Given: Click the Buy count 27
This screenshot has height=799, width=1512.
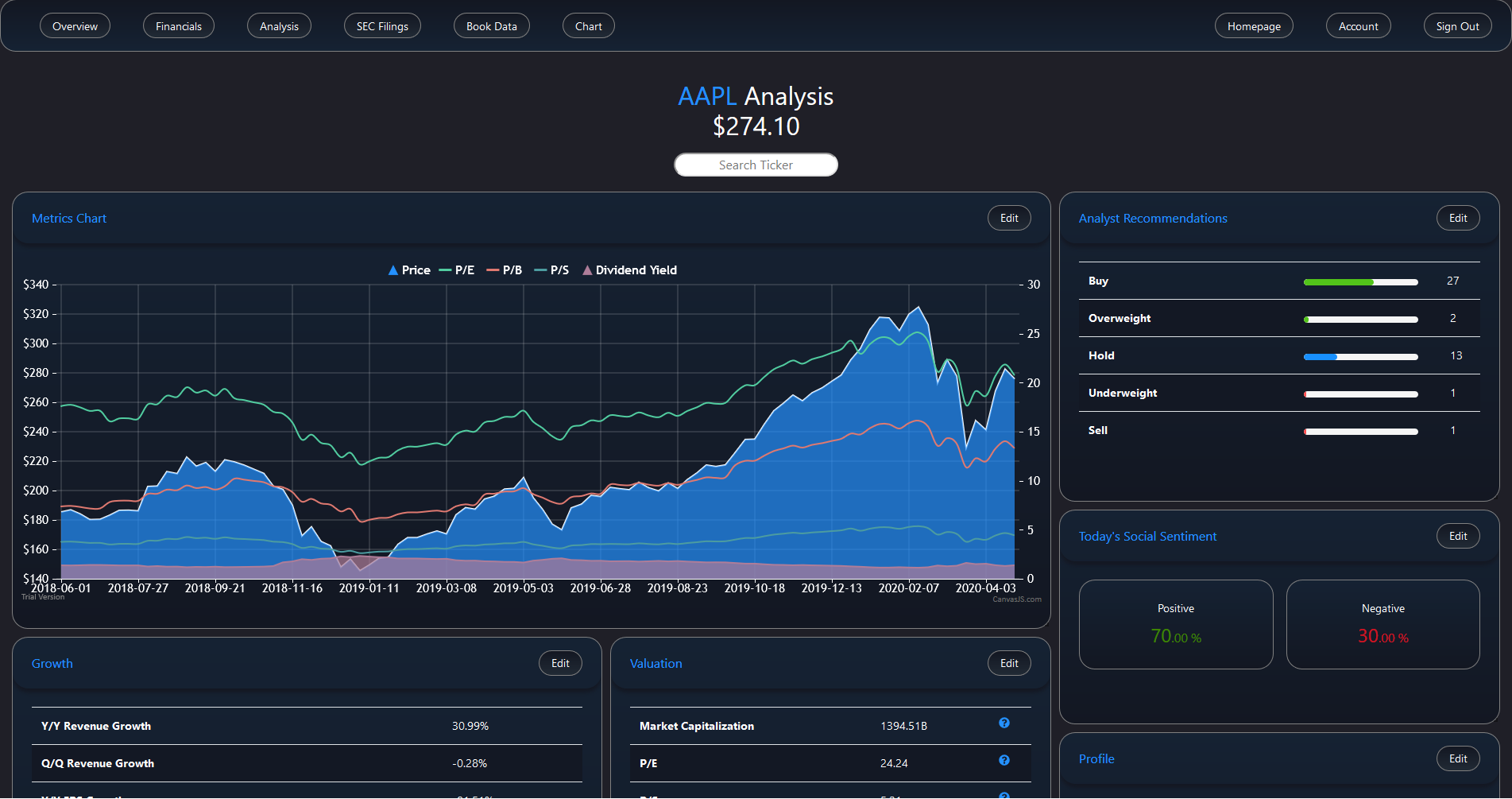Looking at the screenshot, I should (1453, 281).
